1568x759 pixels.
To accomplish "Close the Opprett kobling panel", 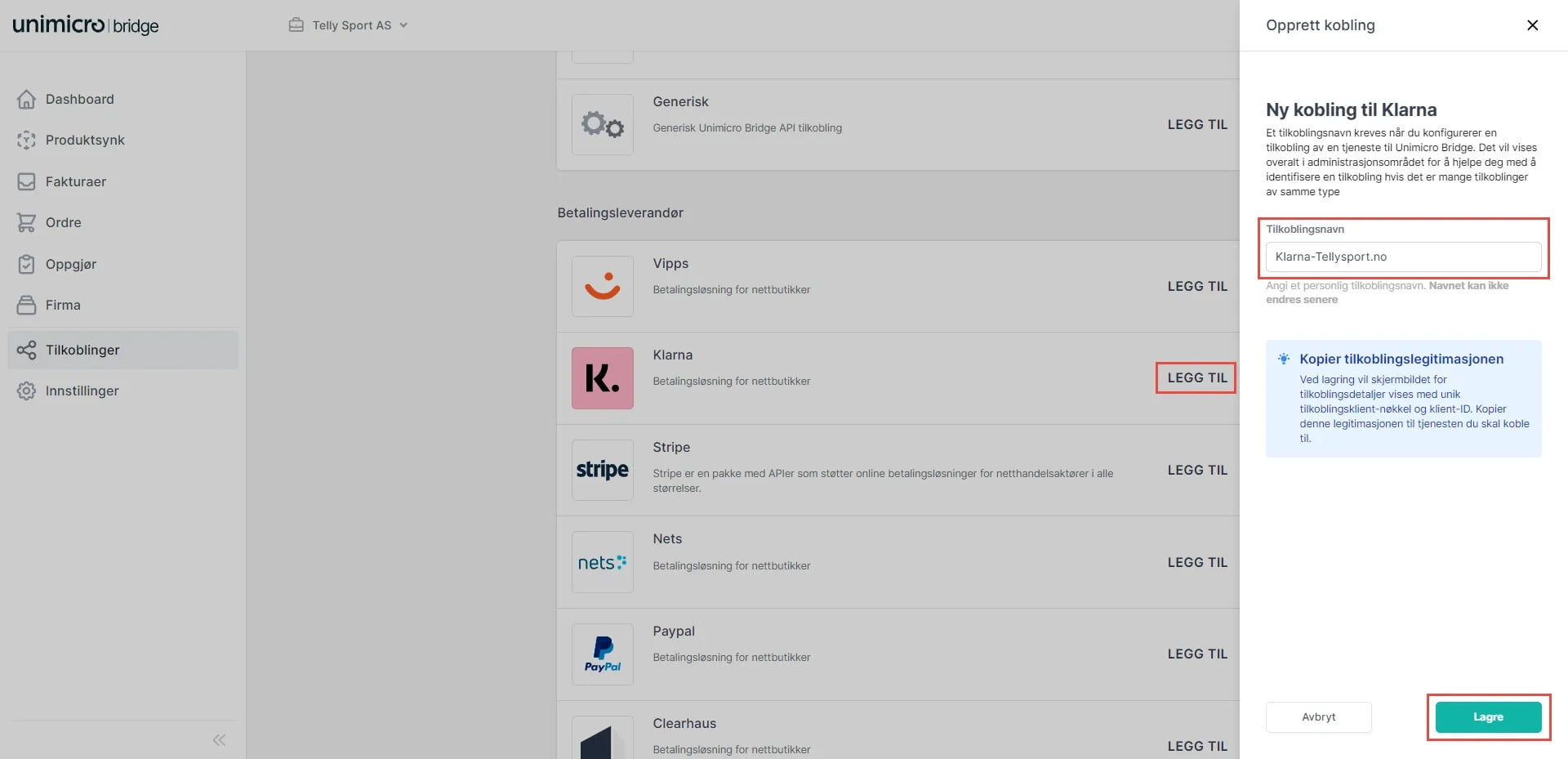I will pyautogui.click(x=1533, y=25).
